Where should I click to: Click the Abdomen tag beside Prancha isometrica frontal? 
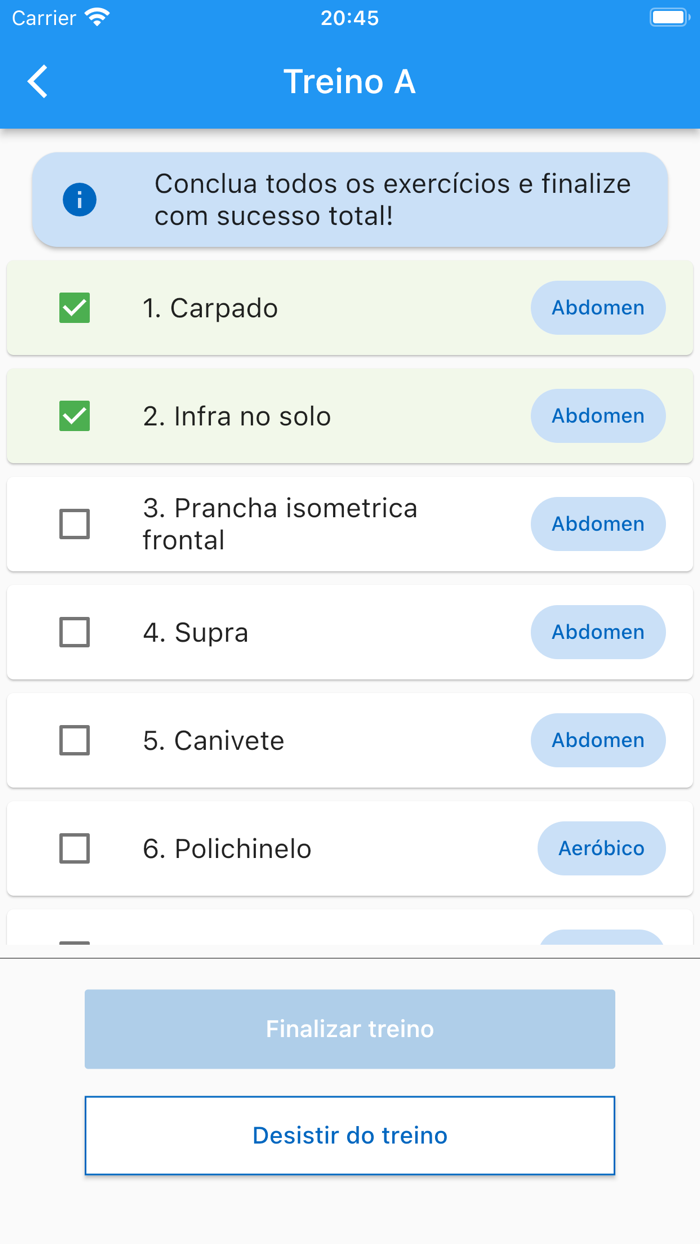coord(597,524)
